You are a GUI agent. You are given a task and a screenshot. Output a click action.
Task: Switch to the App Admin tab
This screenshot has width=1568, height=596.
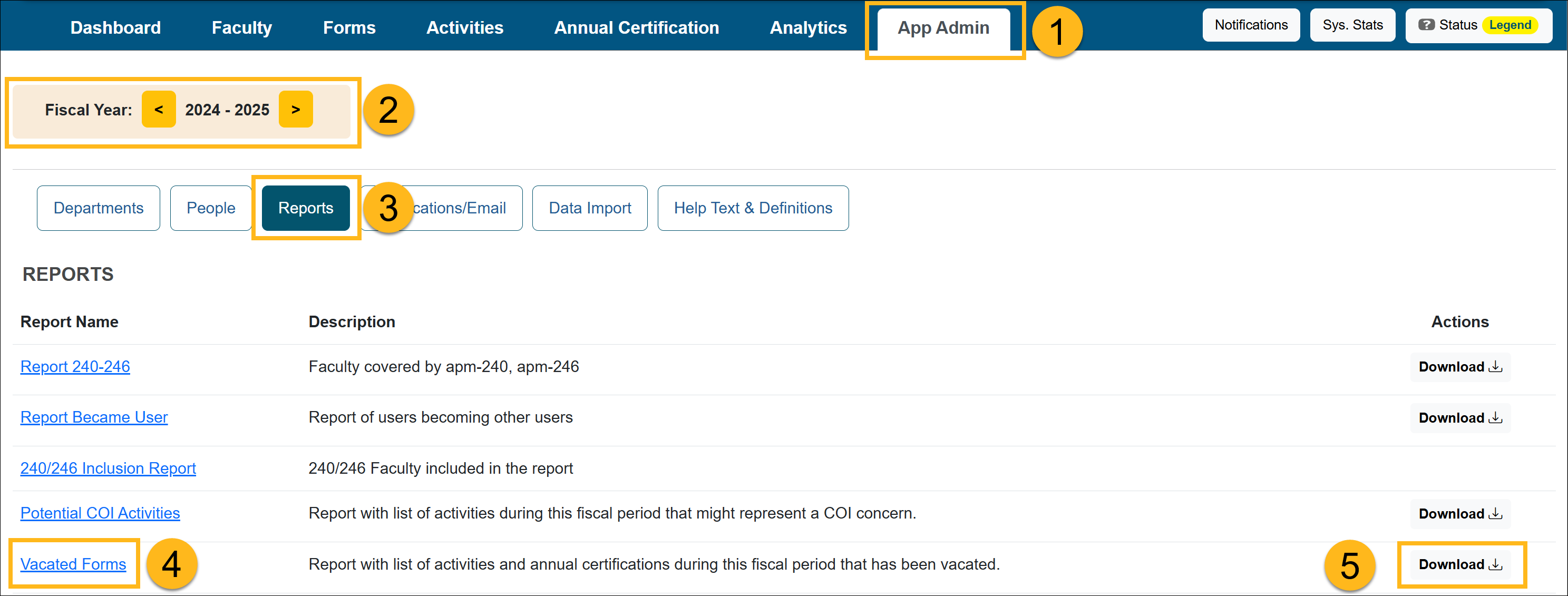[x=943, y=27]
